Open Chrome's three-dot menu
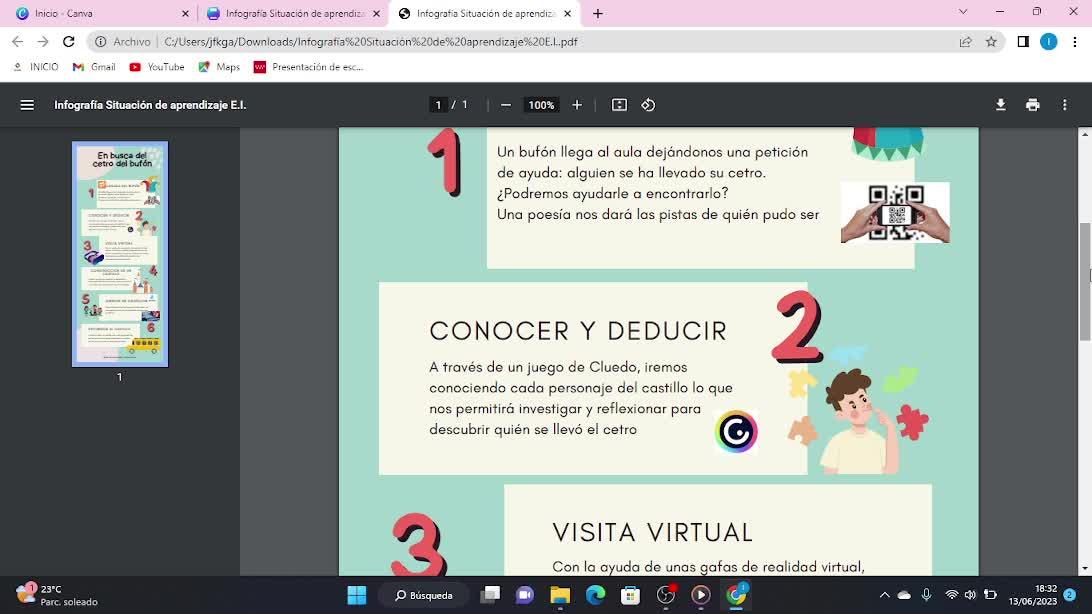1092x614 pixels. tap(1075, 42)
